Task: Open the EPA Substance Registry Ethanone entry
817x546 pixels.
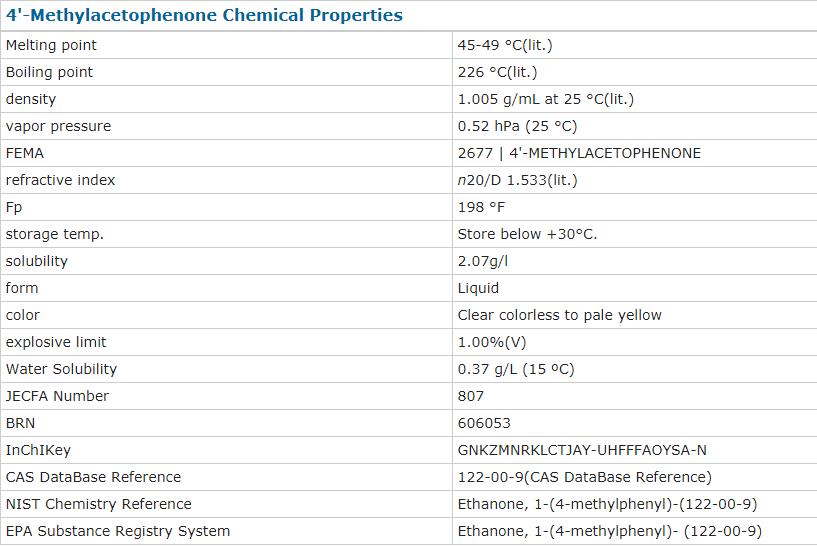Action: click(x=609, y=531)
